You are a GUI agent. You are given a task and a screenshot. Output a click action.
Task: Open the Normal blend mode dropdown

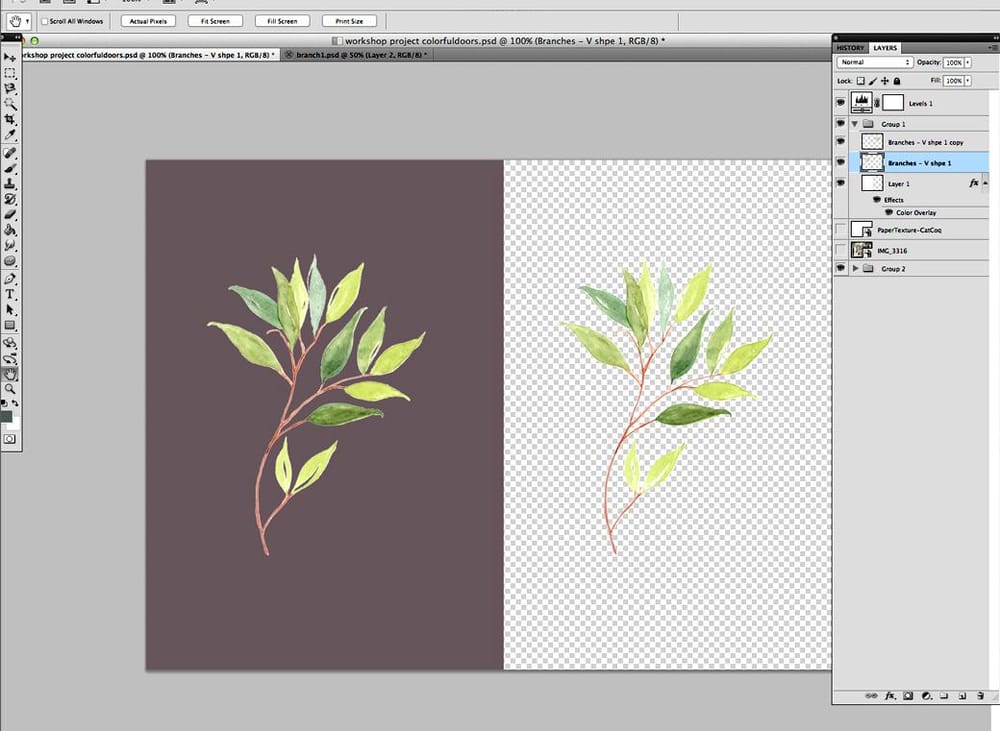875,62
